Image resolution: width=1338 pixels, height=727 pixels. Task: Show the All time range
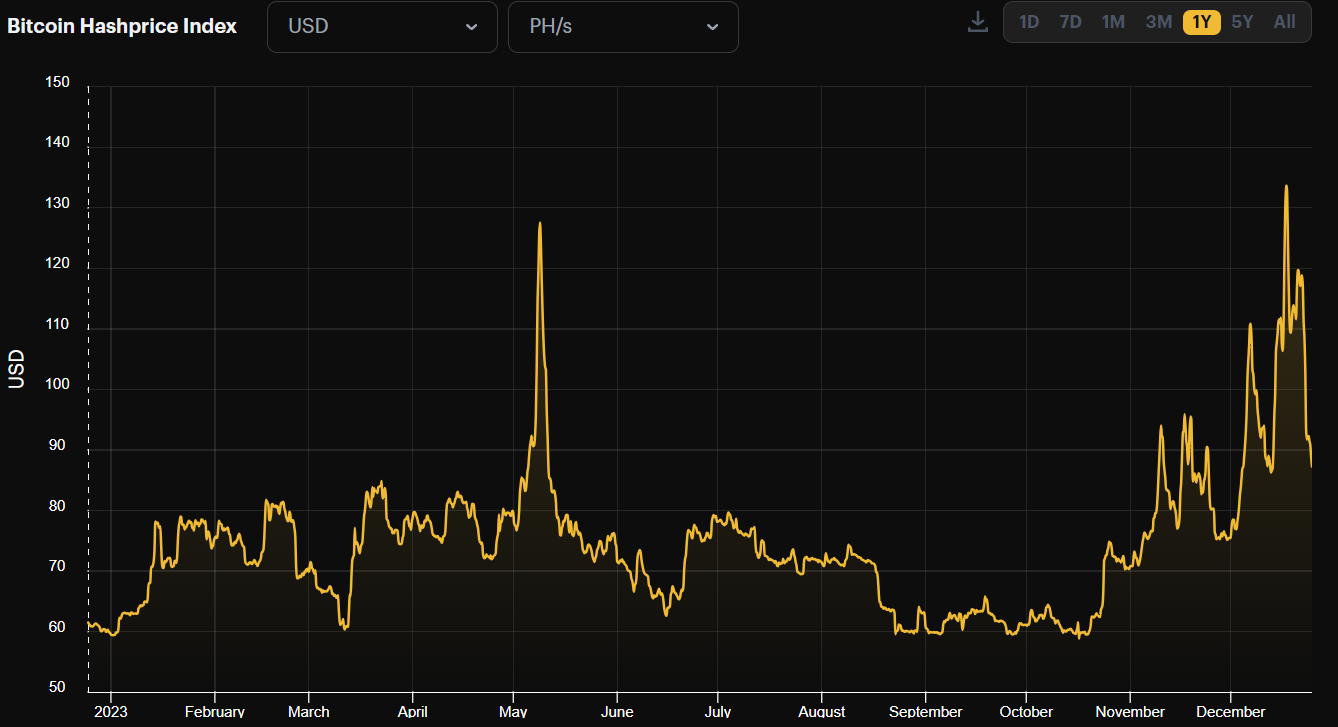(x=1284, y=22)
